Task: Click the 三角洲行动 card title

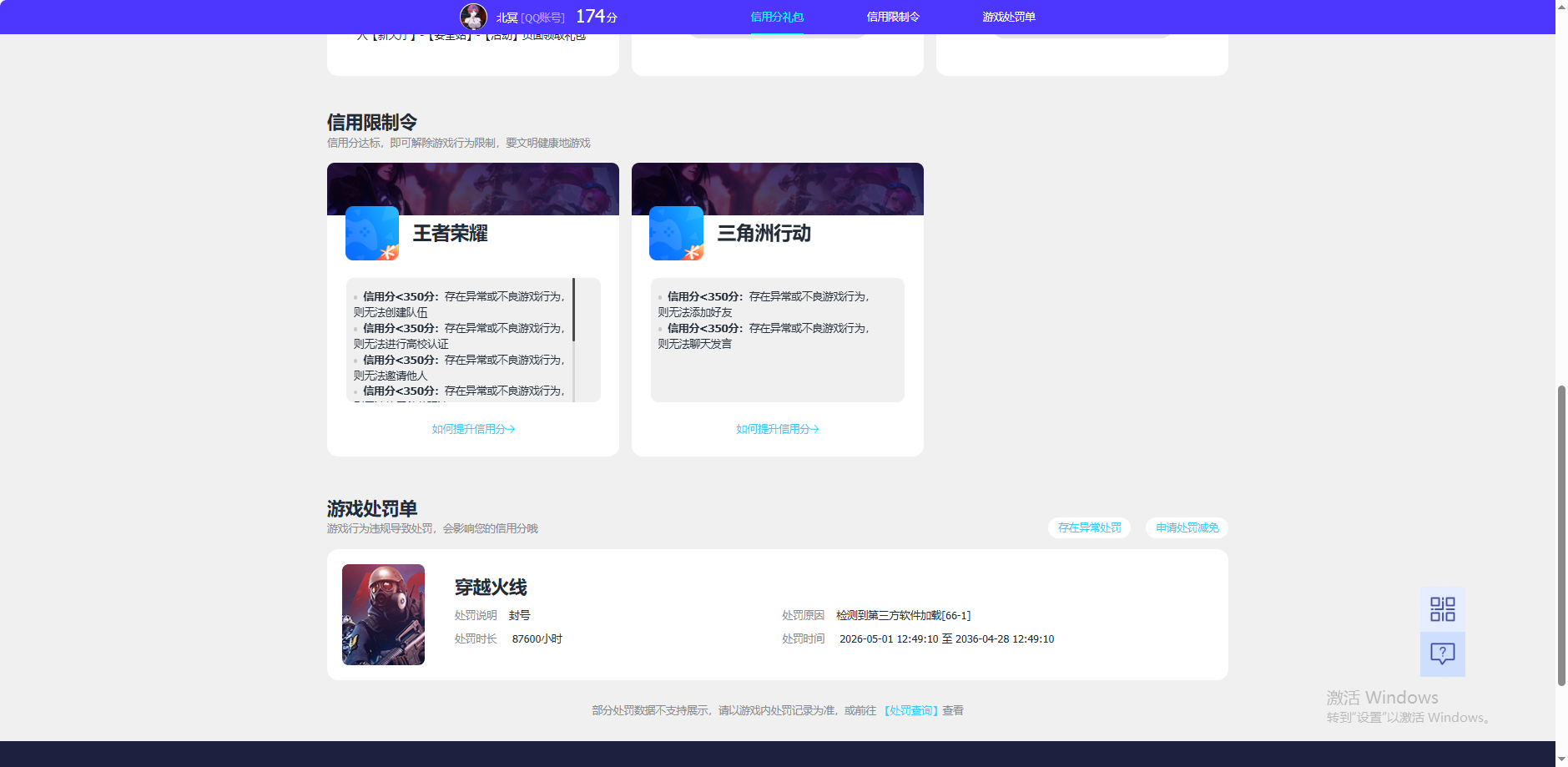Action: [x=764, y=234]
